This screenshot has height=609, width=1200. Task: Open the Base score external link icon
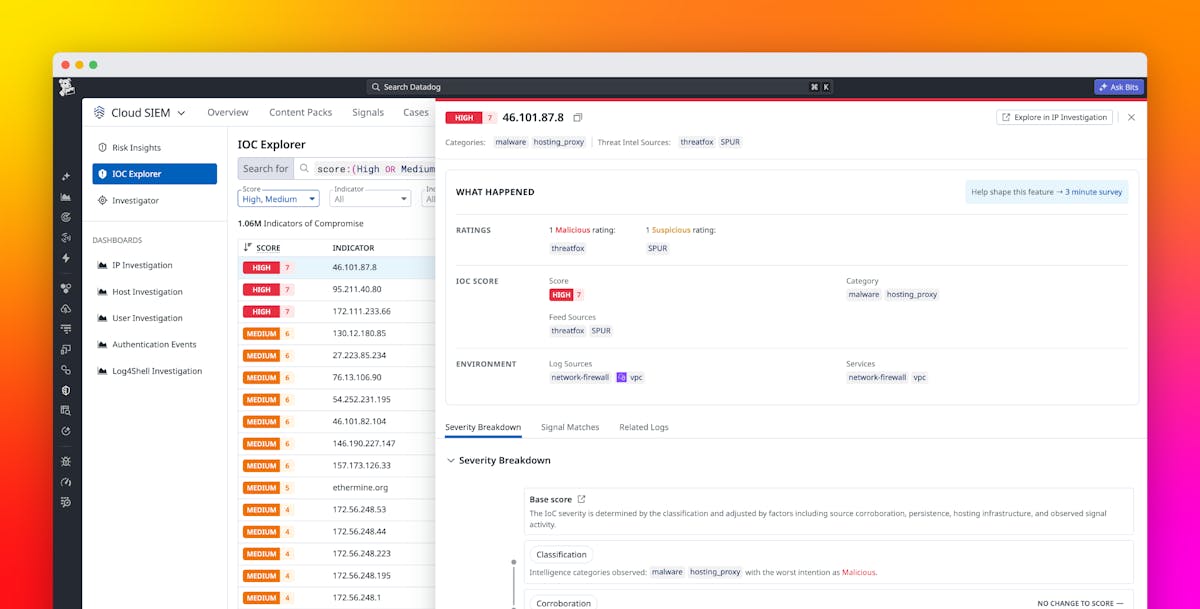click(x=584, y=498)
